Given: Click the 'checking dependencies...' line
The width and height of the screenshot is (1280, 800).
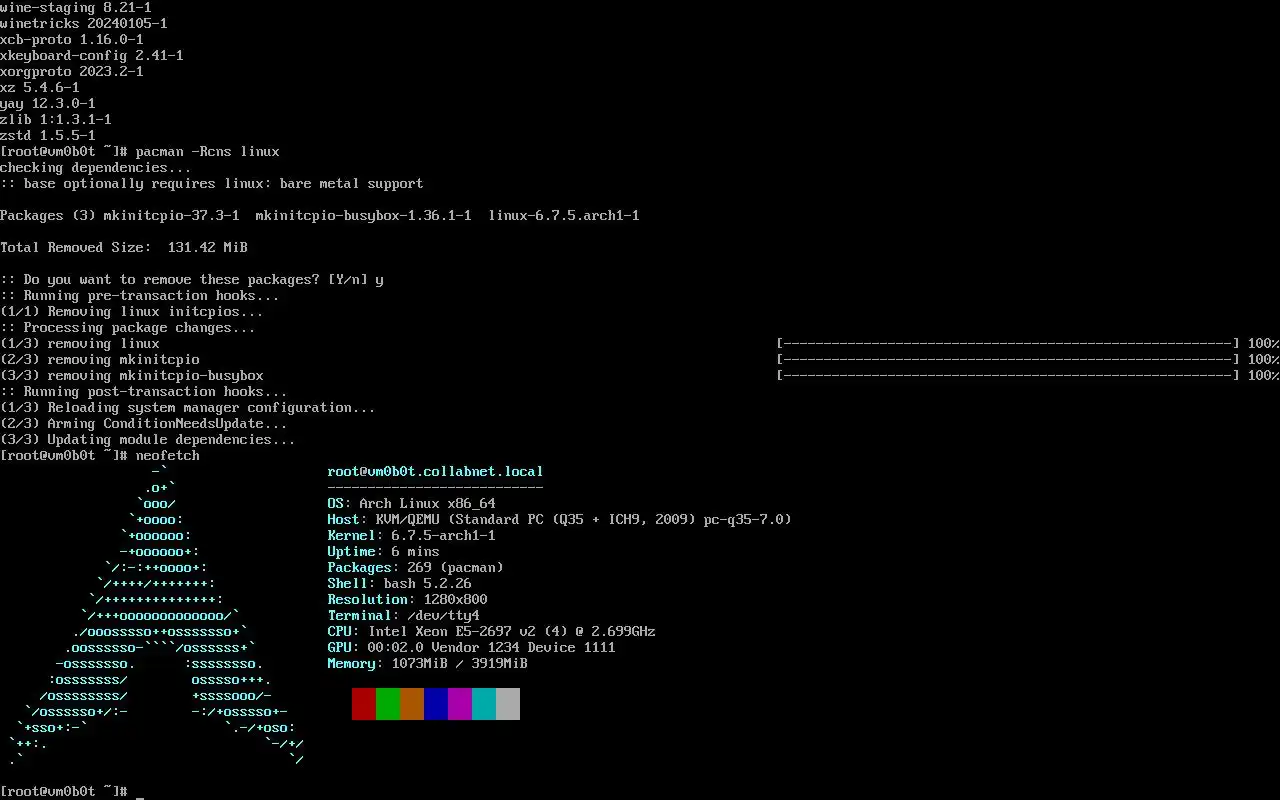Looking at the screenshot, I should click(96, 168).
